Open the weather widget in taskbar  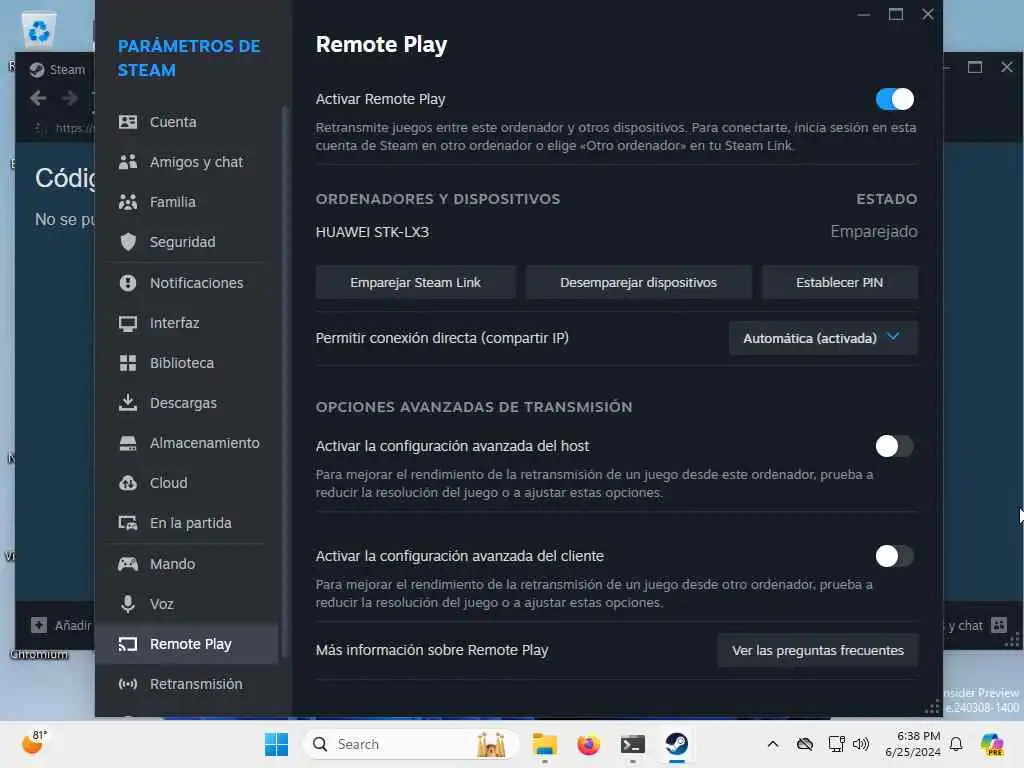pos(35,743)
